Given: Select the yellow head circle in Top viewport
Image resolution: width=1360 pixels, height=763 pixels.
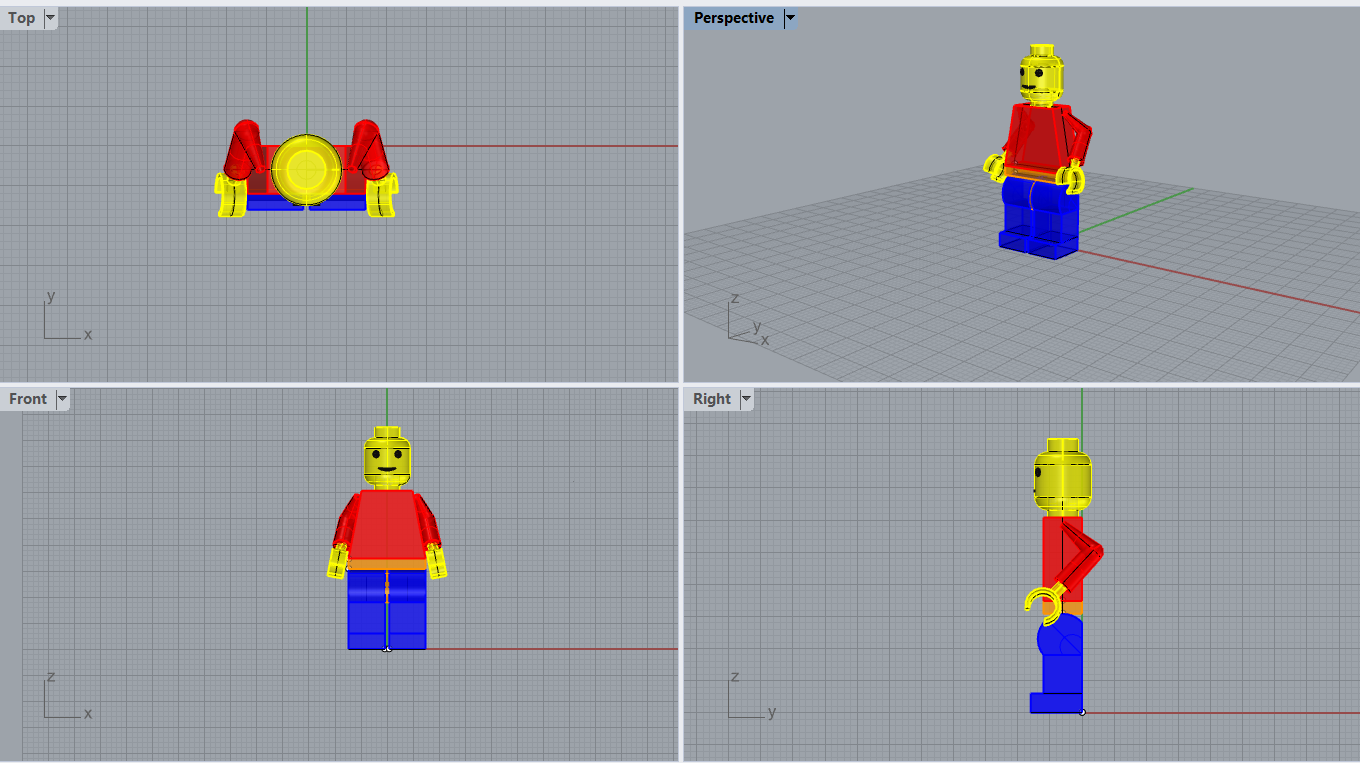Looking at the screenshot, I should [x=307, y=169].
